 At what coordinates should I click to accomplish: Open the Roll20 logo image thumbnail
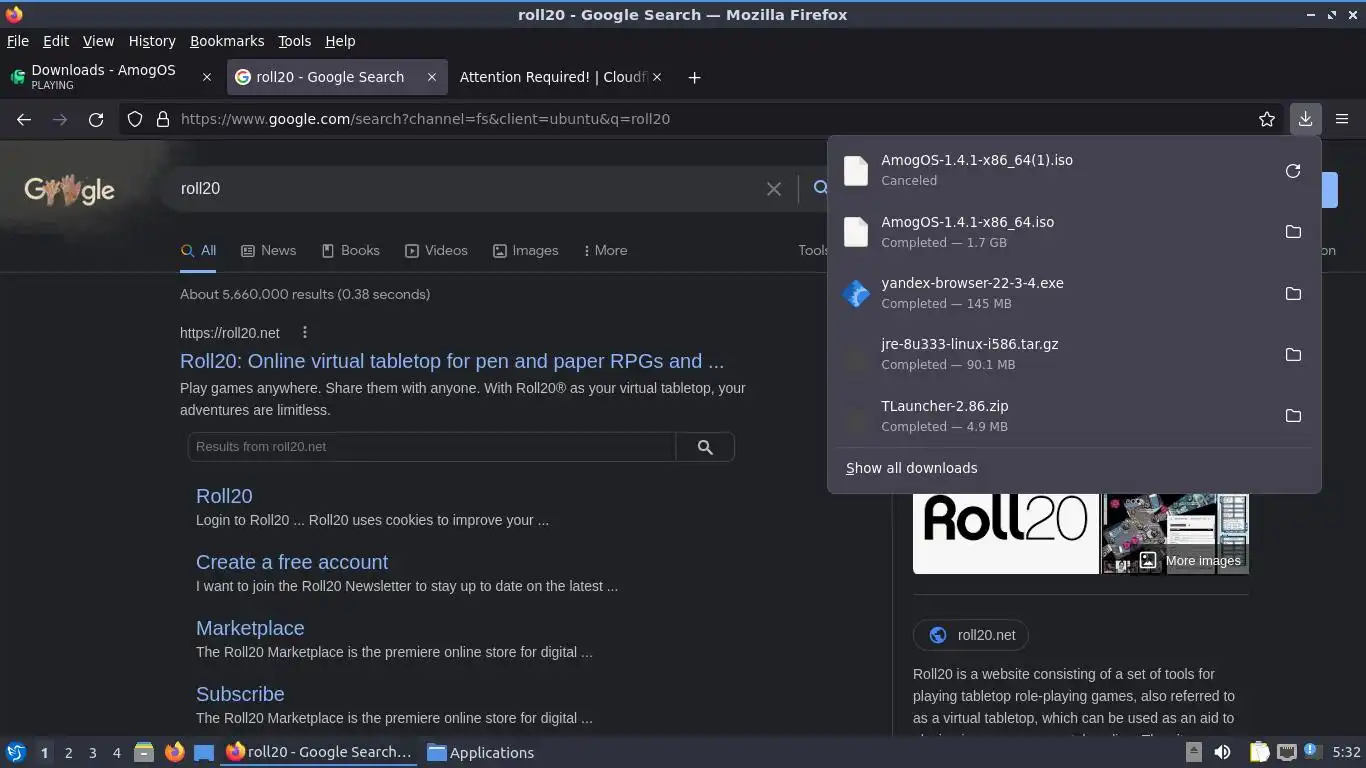pyautogui.click(x=1006, y=533)
